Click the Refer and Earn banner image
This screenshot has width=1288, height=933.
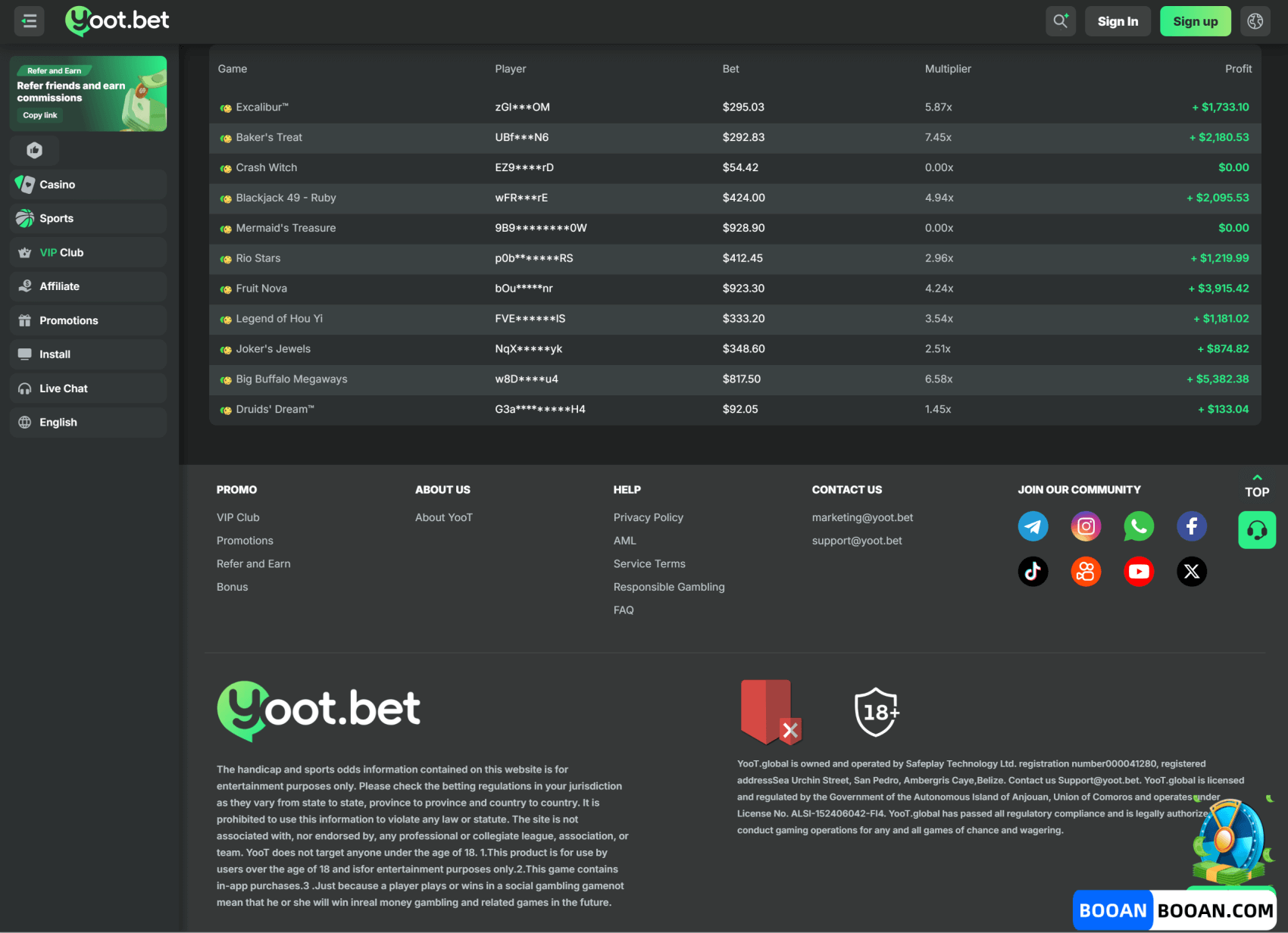(88, 93)
